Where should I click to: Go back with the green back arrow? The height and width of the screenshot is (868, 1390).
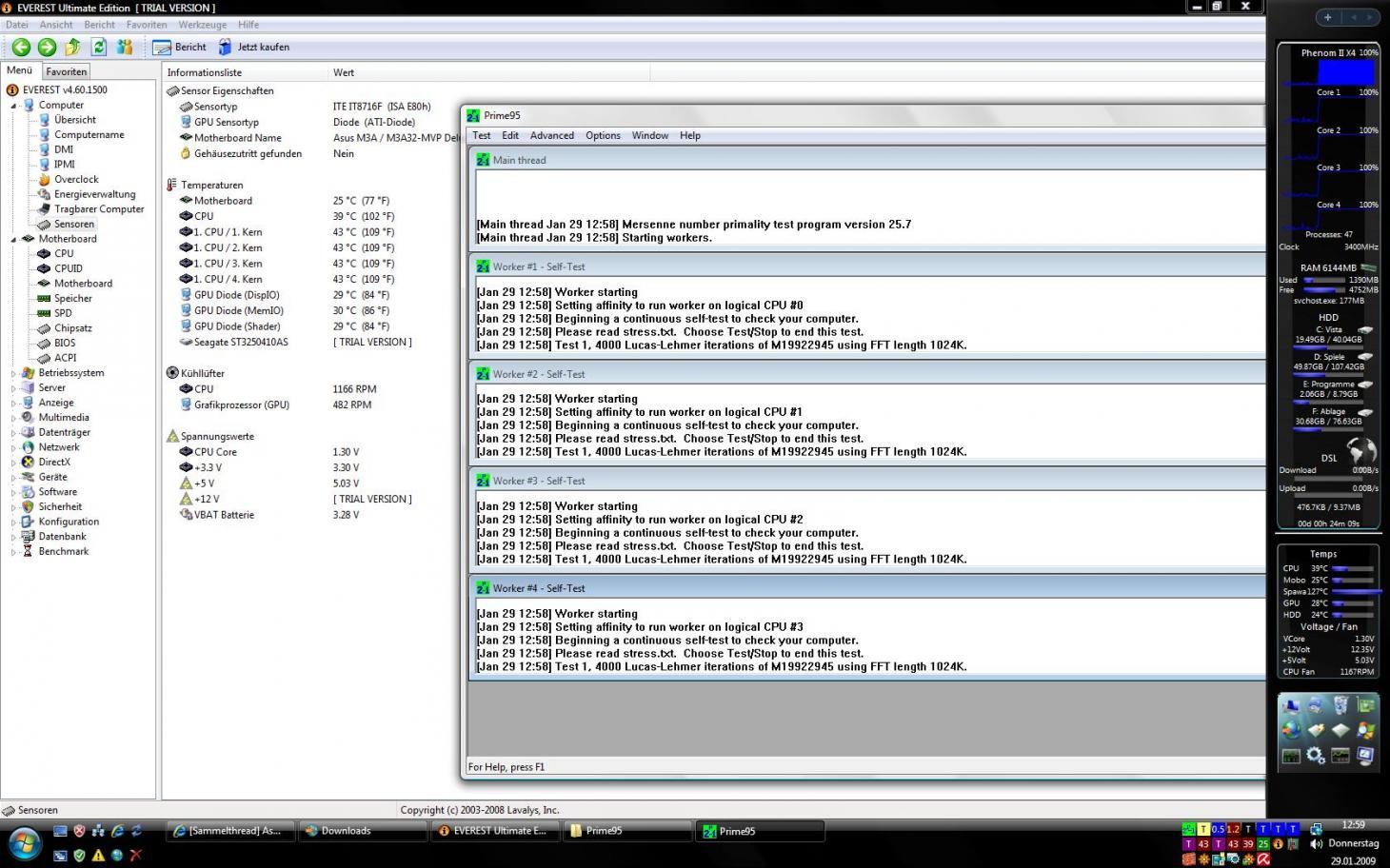tap(21, 47)
